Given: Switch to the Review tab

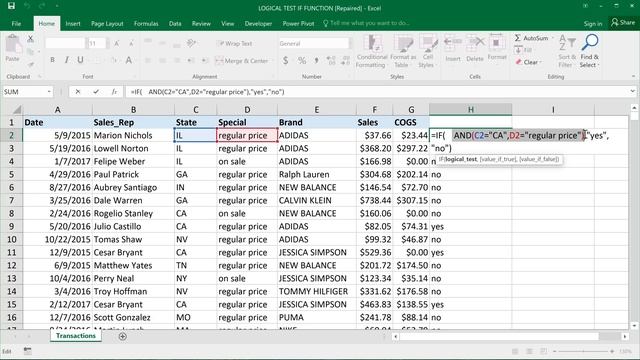Looking at the screenshot, I should (201, 24).
